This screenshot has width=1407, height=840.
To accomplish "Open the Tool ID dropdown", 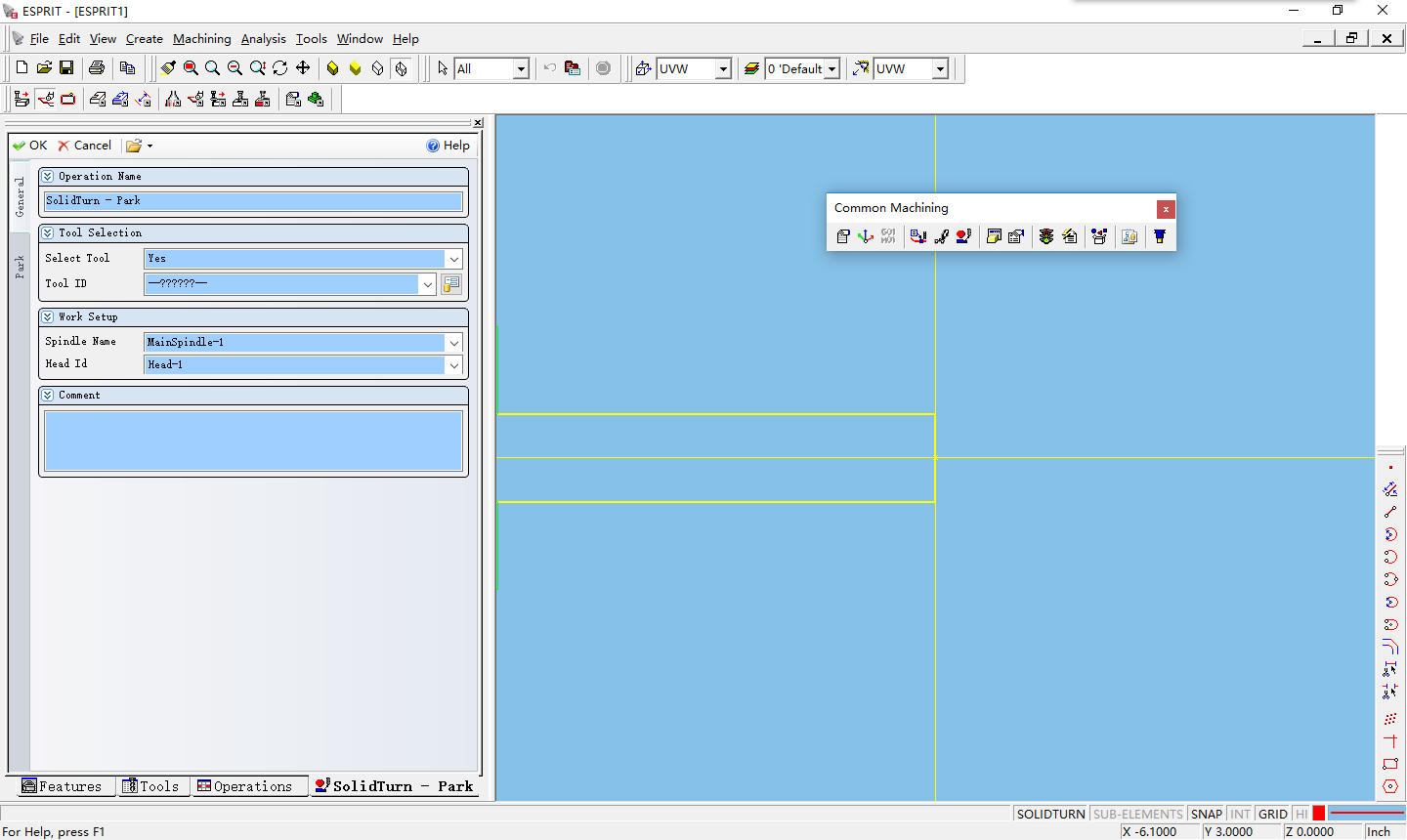I will click(427, 284).
